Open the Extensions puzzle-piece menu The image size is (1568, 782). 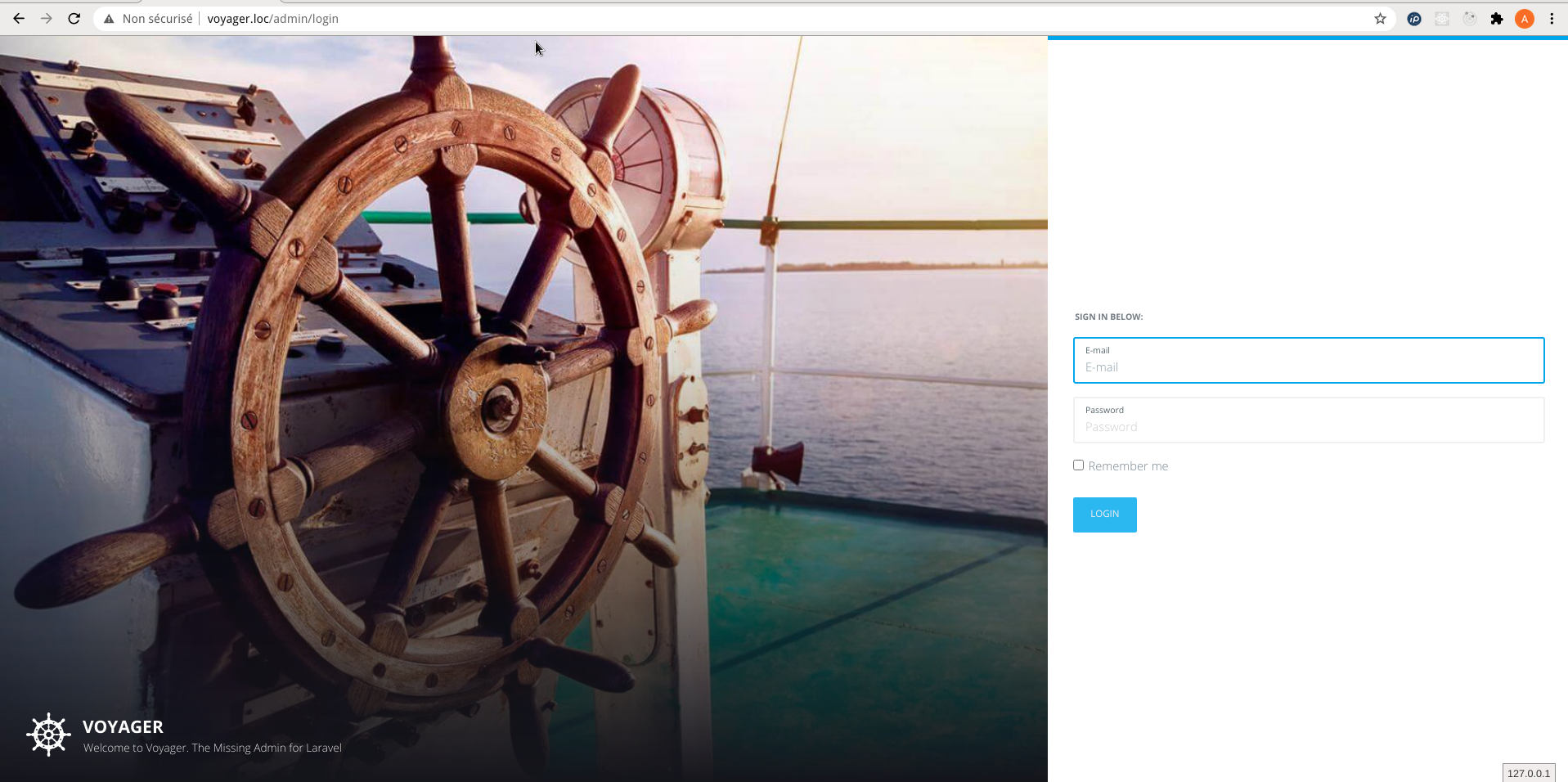point(1497,19)
